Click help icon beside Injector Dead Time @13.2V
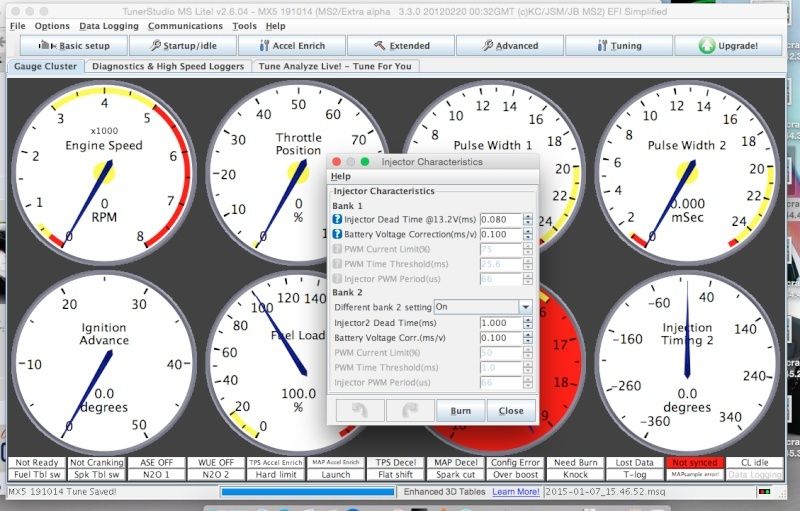Viewport: 800px width, 511px height. point(337,219)
